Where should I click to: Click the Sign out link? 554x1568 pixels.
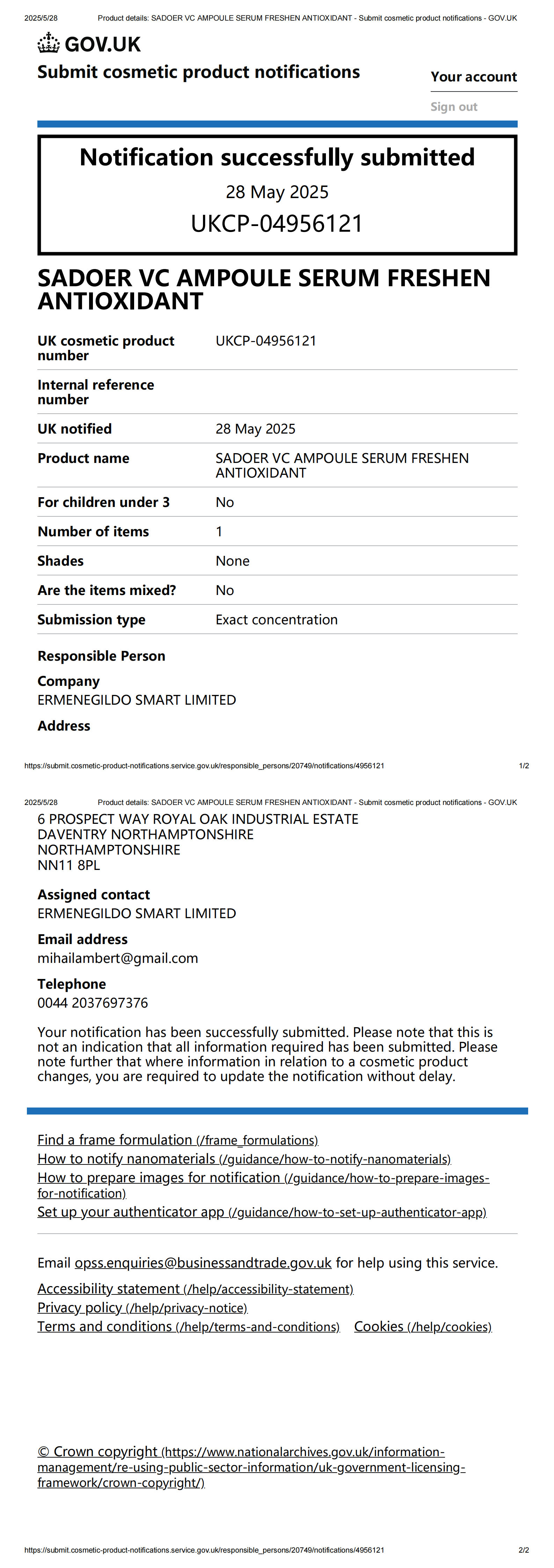coord(453,107)
